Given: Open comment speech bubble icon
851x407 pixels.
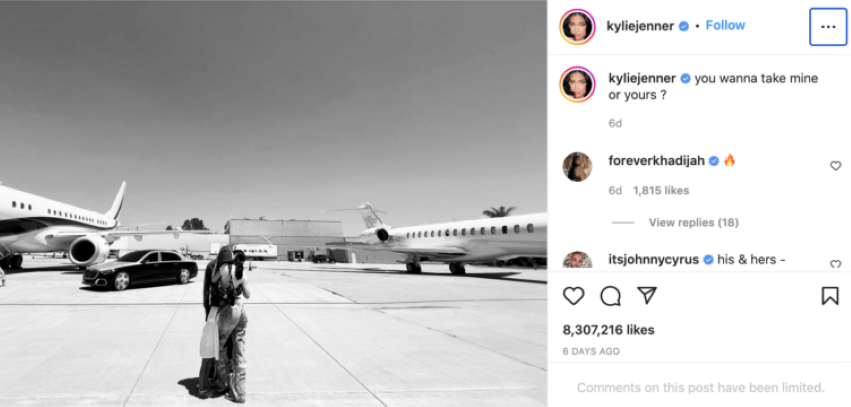Looking at the screenshot, I should [x=610, y=296].
